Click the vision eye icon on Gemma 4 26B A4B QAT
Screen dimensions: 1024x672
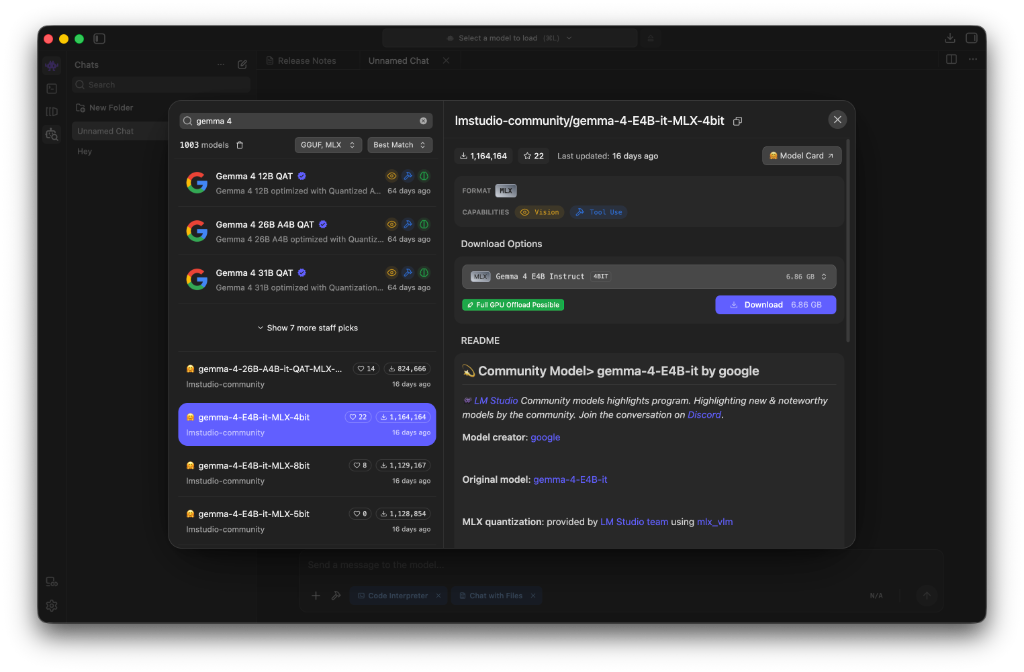[391, 225]
